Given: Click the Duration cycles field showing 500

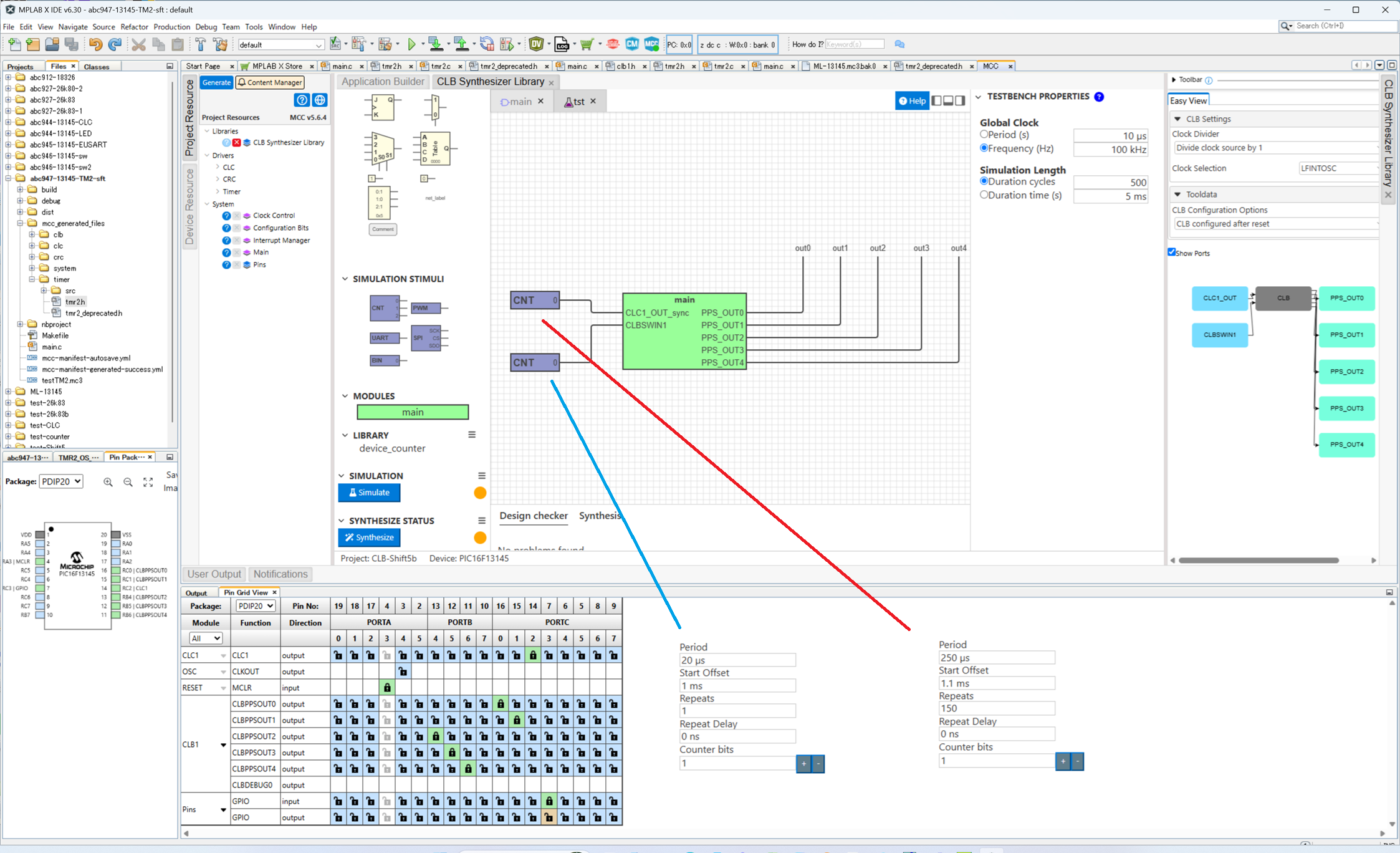Looking at the screenshot, I should pos(1110,182).
